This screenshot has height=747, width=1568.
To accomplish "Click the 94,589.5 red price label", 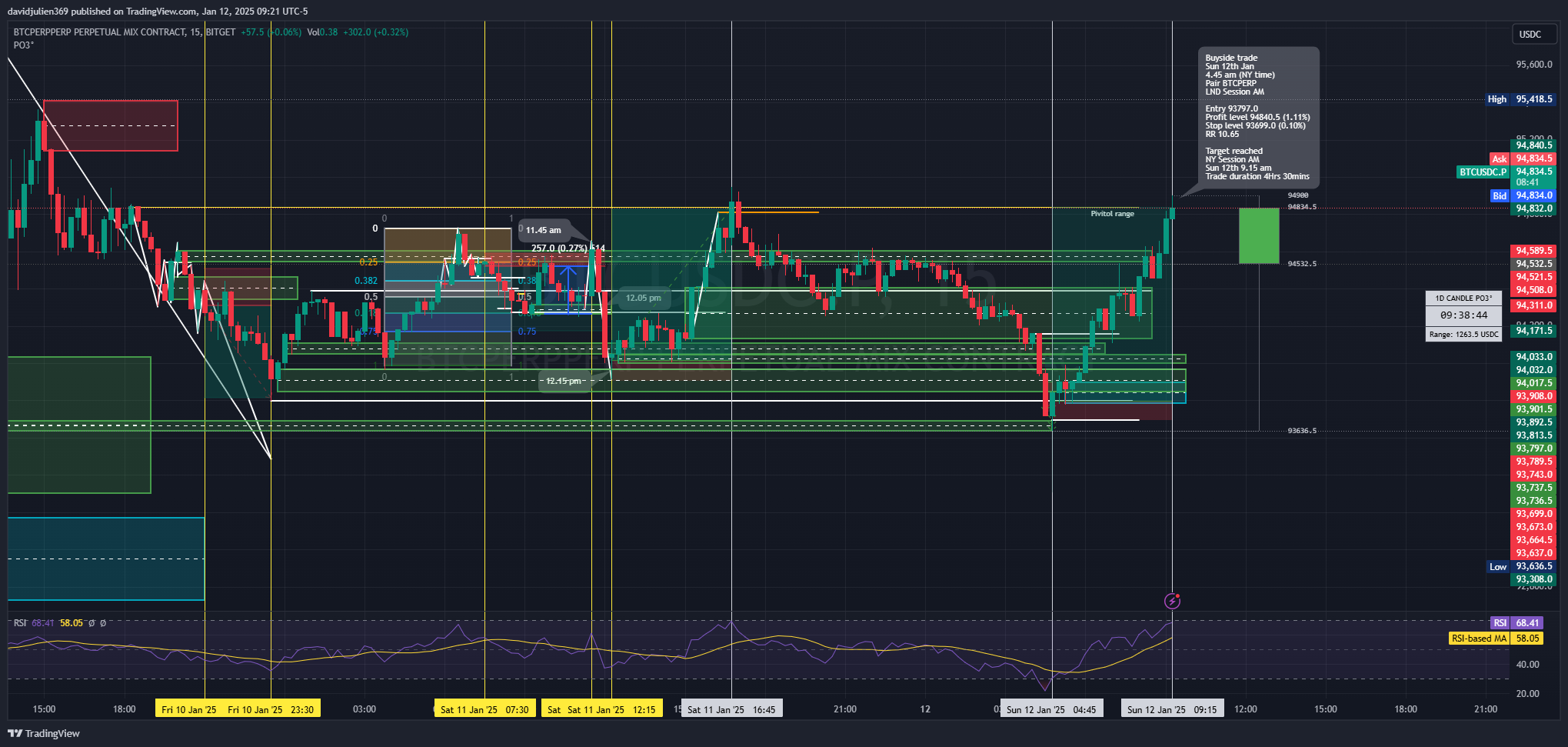I will (1533, 251).
